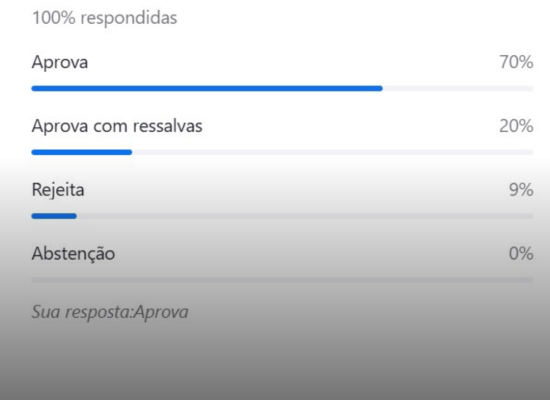Click the blue fill of the ressalvas bar
This screenshot has height=400, width=550.
(x=82, y=152)
